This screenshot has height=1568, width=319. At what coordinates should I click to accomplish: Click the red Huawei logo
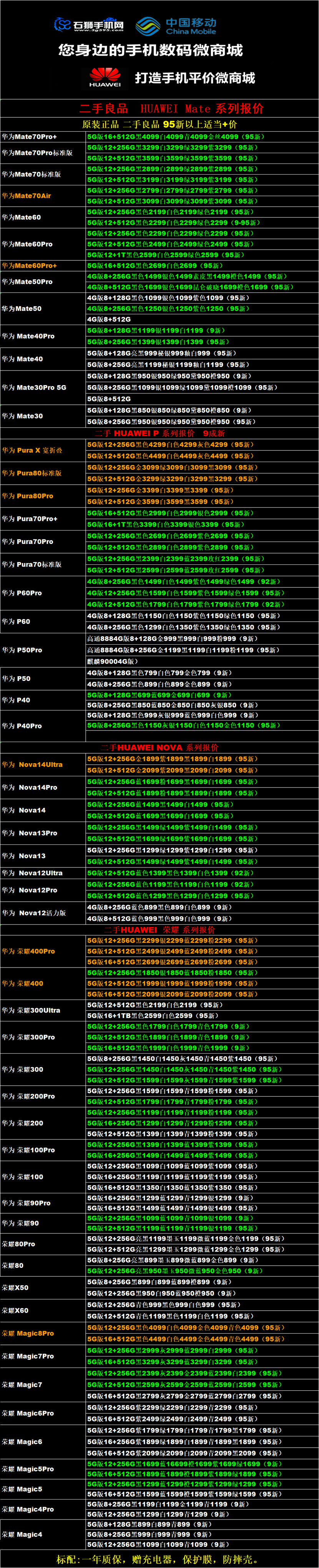tap(105, 77)
